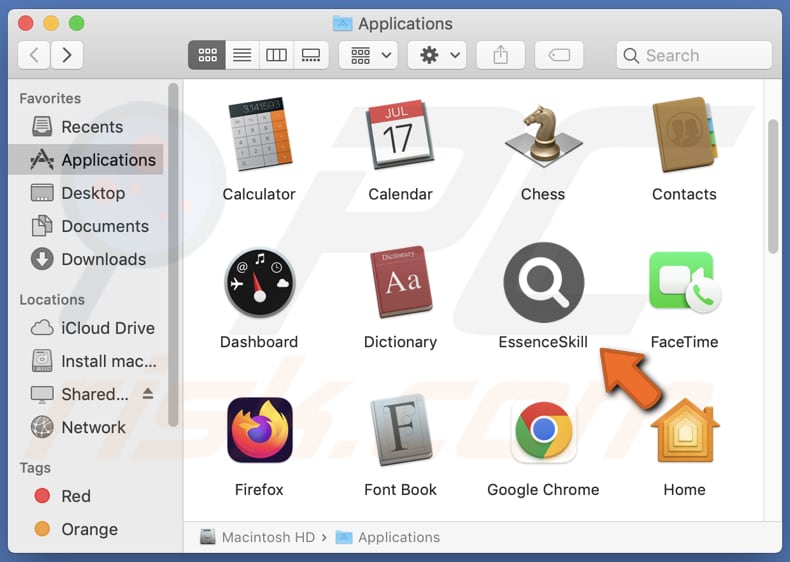Open the Chess app icon
Viewport: 790px width, 562px height.
click(543, 135)
